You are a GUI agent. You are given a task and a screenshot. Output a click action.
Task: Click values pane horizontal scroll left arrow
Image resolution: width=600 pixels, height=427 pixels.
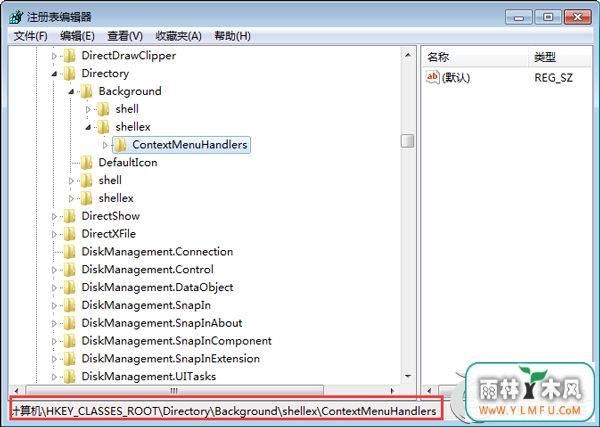[429, 391]
